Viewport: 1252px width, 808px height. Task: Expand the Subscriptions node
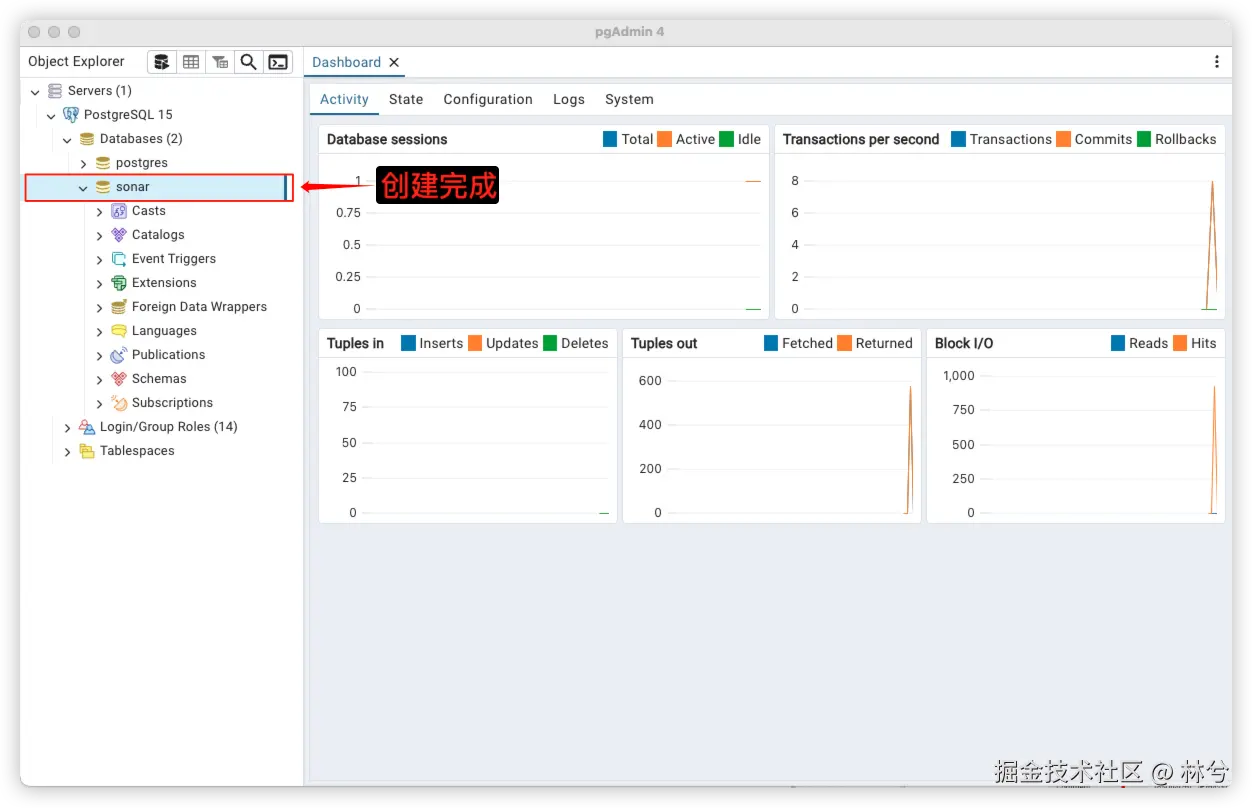point(100,403)
